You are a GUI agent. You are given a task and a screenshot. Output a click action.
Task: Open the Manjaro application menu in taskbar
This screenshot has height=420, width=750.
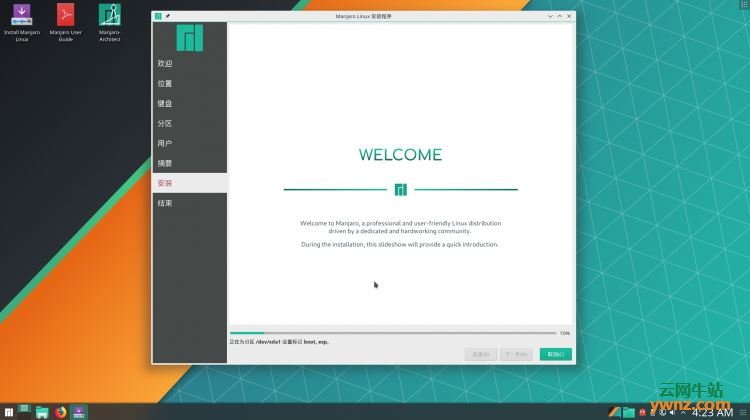pyautogui.click(x=9, y=412)
